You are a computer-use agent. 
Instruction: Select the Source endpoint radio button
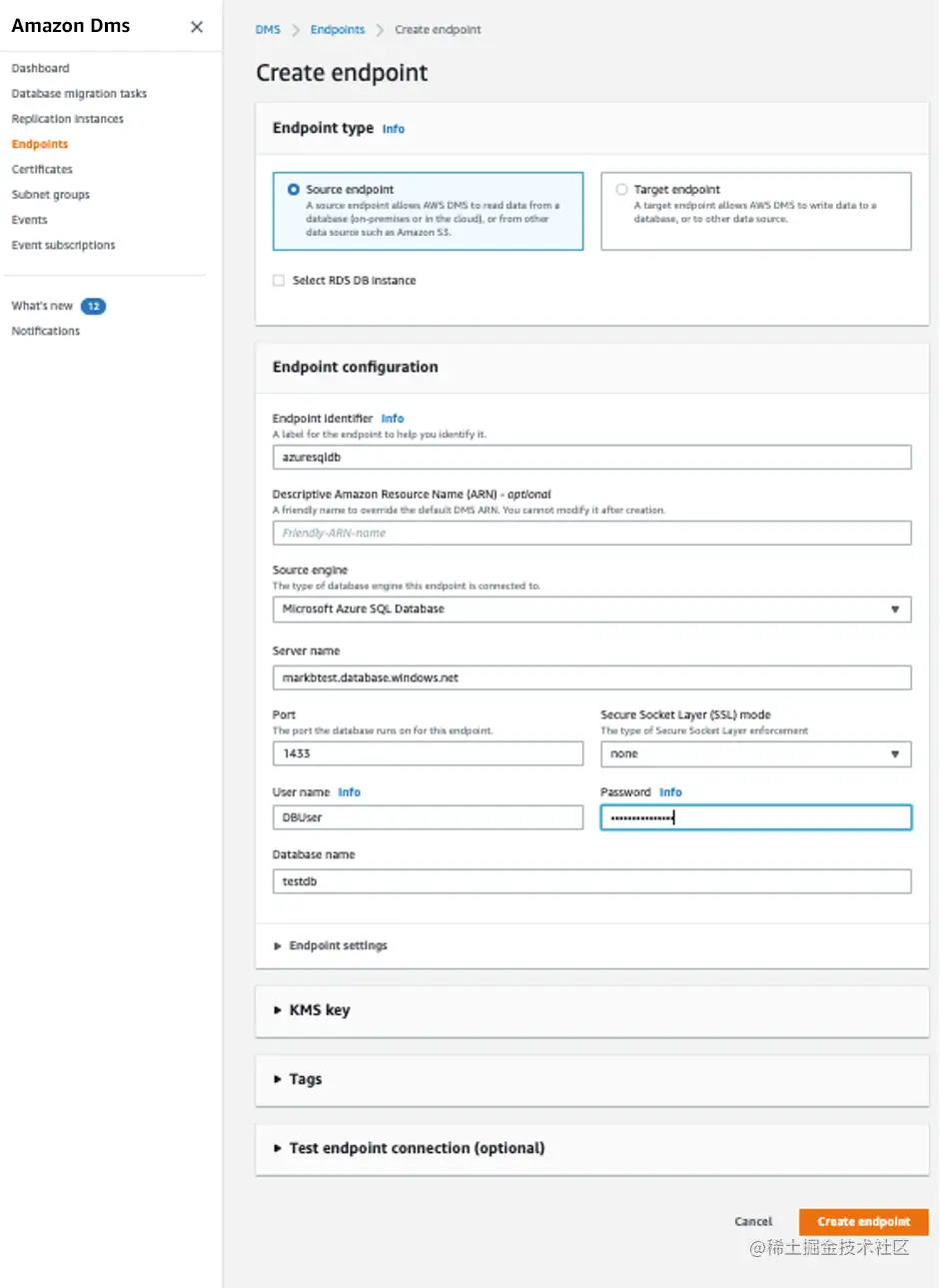294,189
